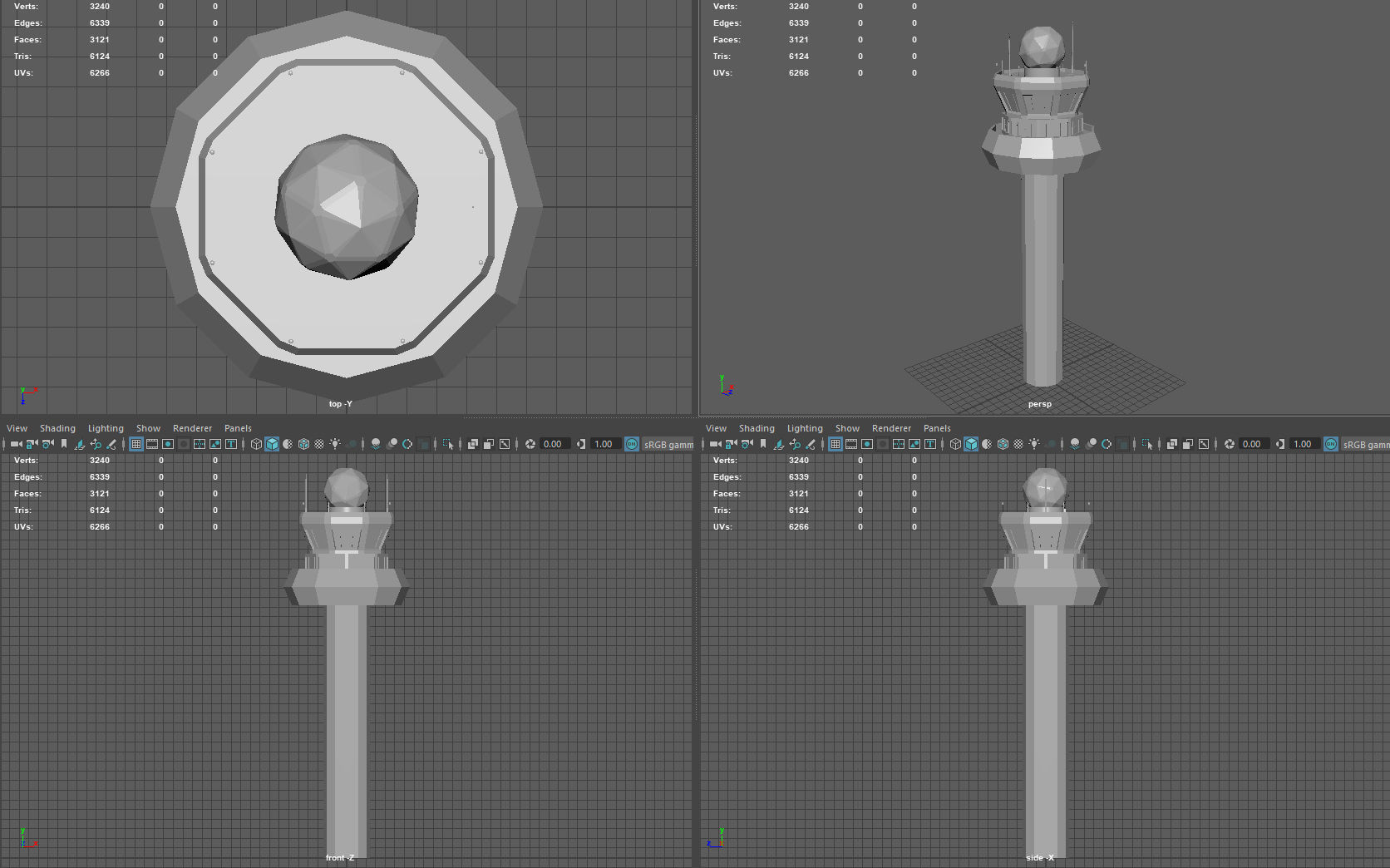Click Motion Blur icon in front view toolbar
Image resolution: width=1390 pixels, height=868 pixels.
(392, 444)
